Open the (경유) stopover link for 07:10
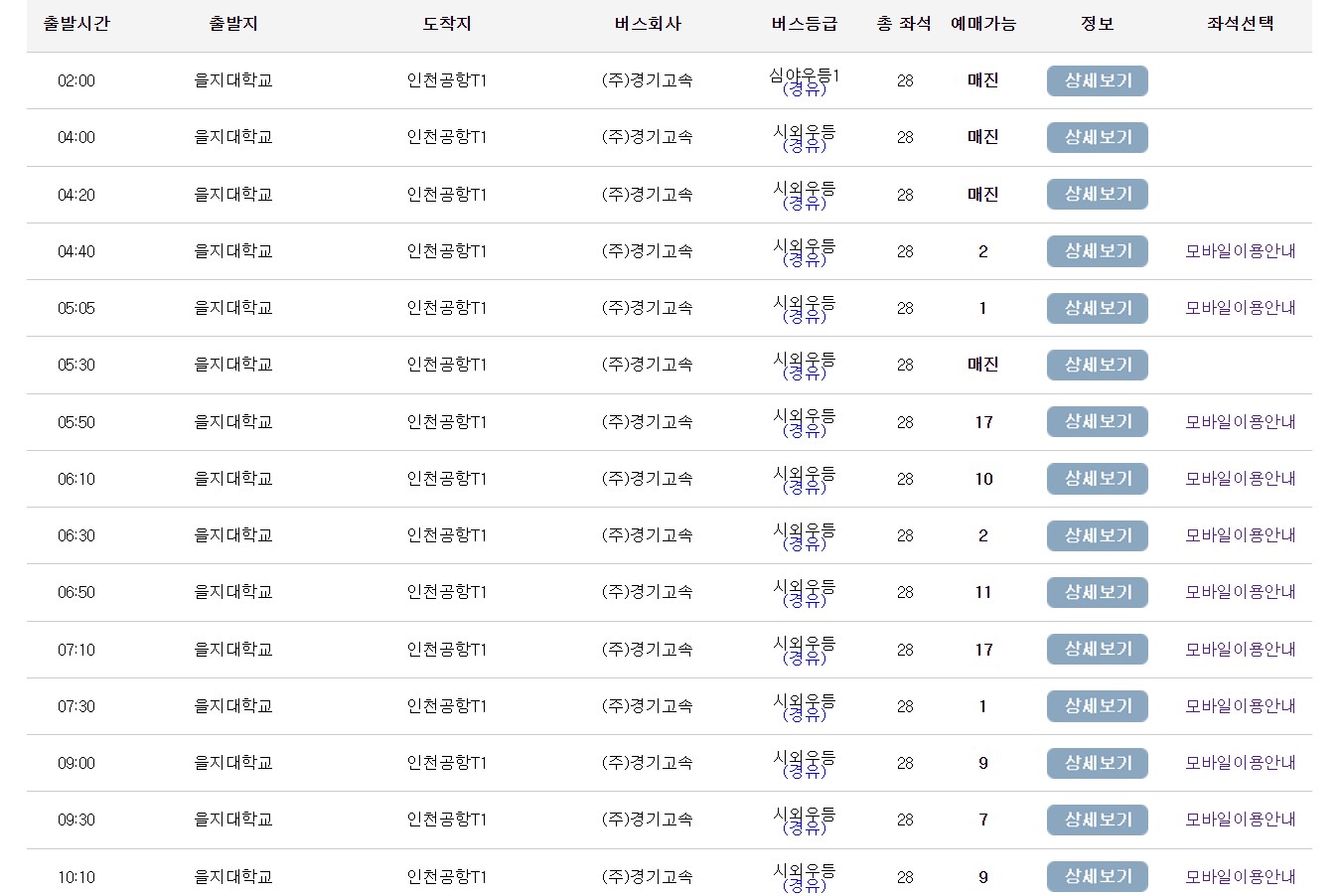 (805, 658)
